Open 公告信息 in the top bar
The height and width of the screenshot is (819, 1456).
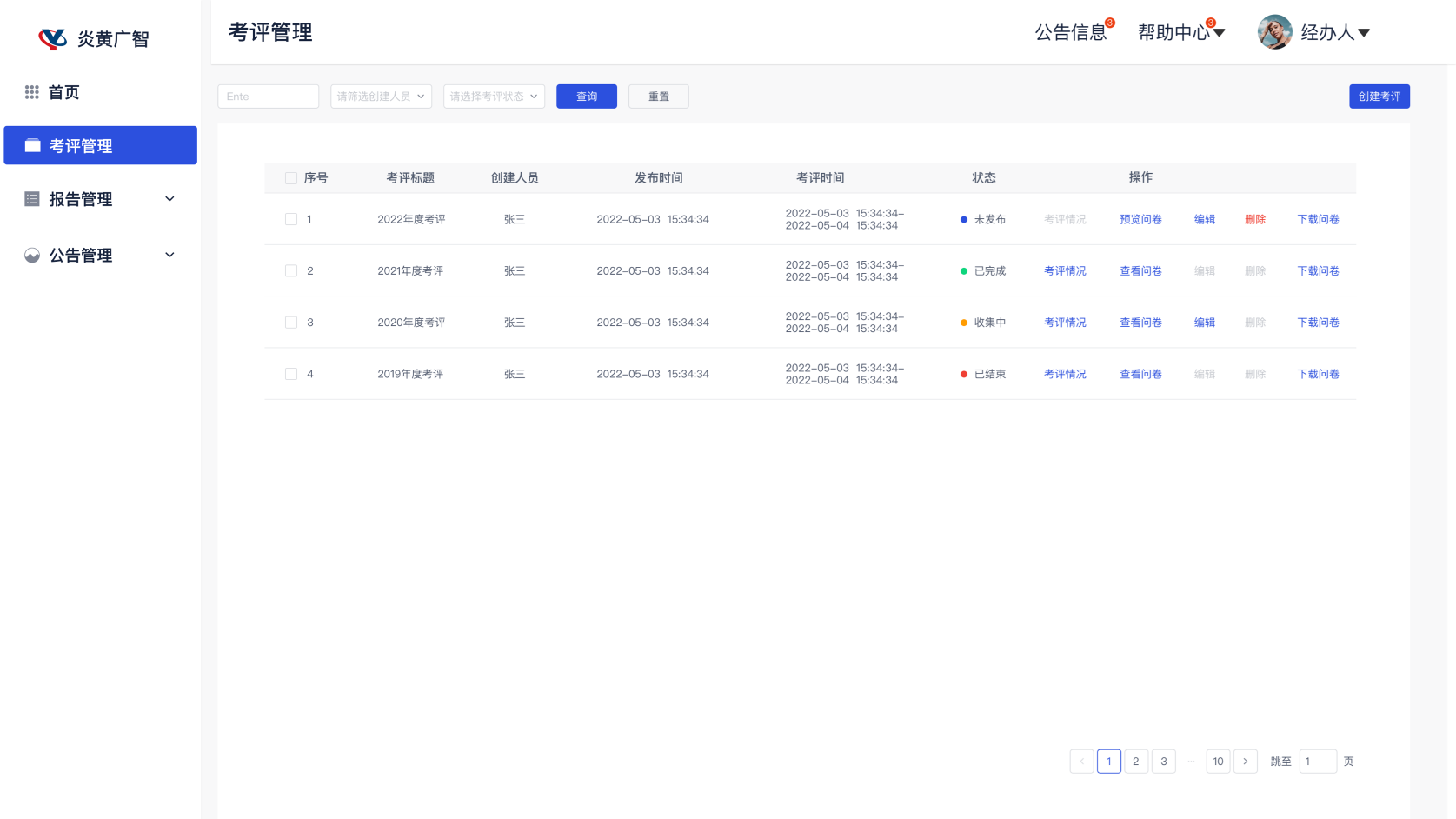(1071, 33)
